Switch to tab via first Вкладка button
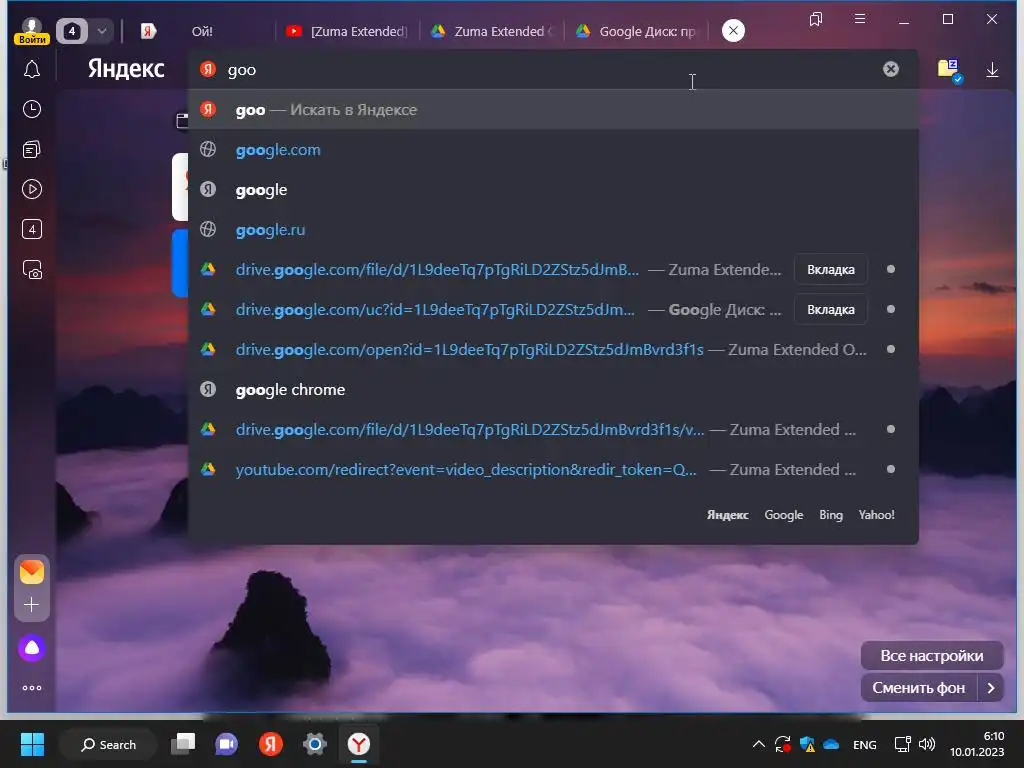This screenshot has width=1024, height=768. 831,270
